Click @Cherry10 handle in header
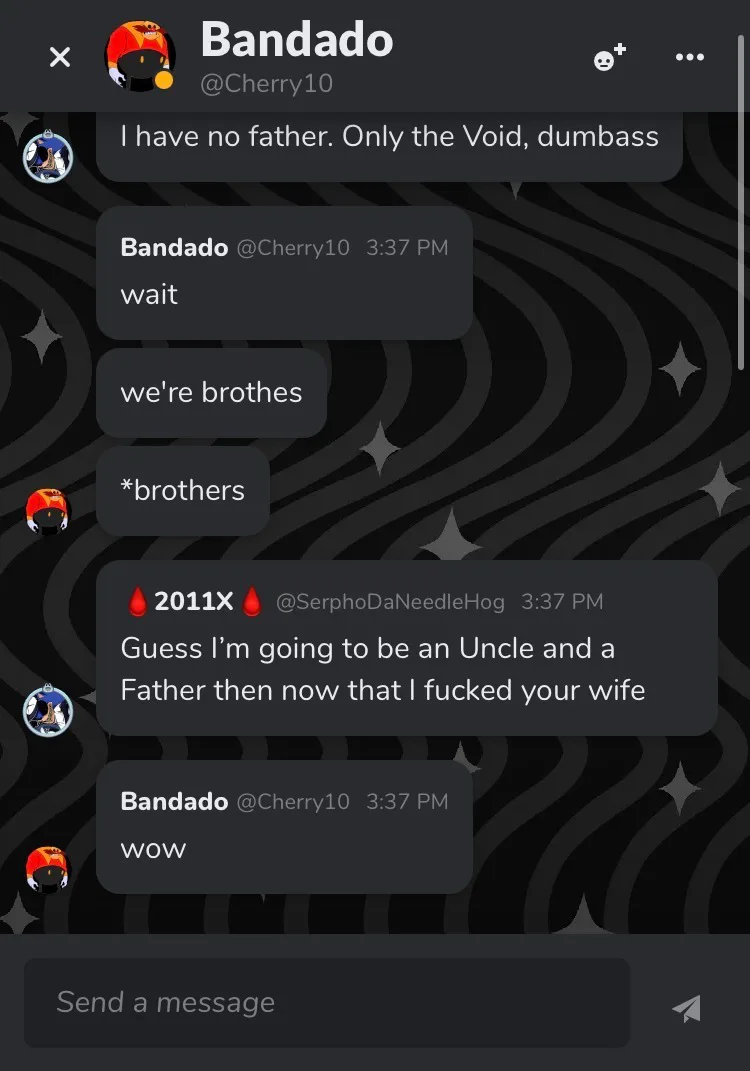Image resolution: width=750 pixels, height=1071 pixels. pyautogui.click(x=266, y=83)
